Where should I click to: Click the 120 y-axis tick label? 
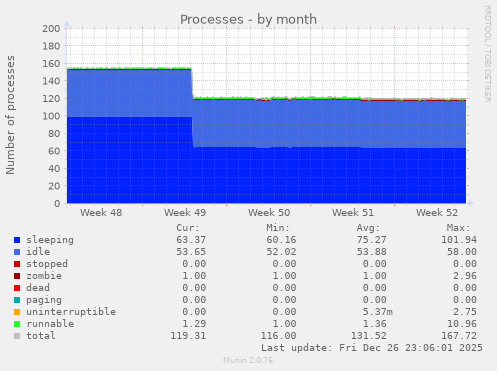[x=51, y=98]
